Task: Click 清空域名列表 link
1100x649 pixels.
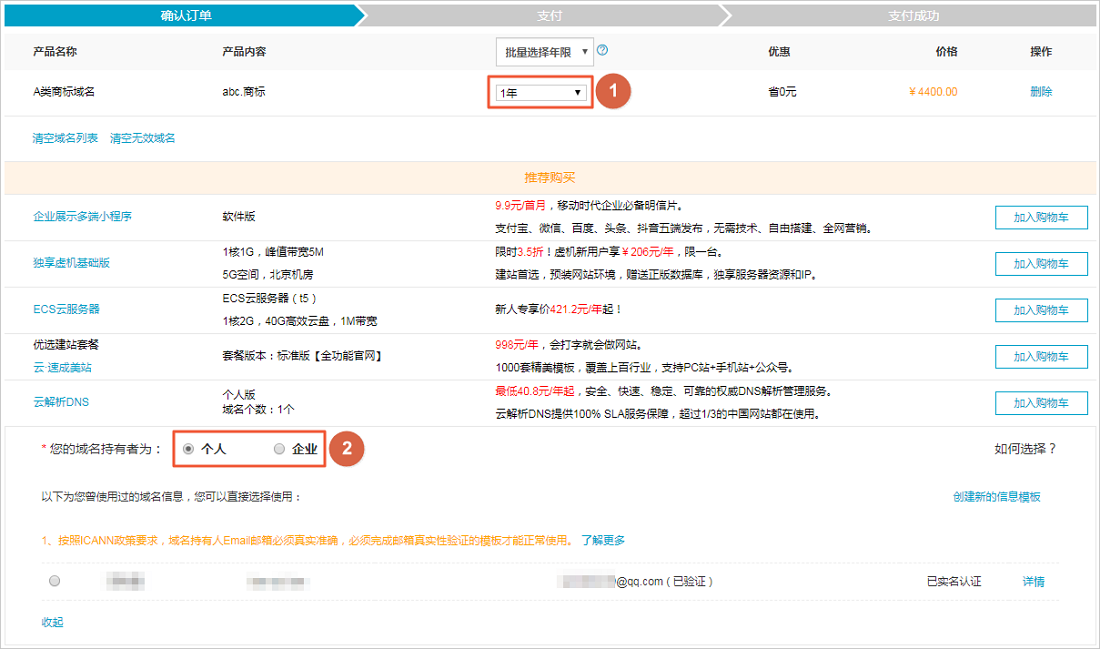Action: click(x=65, y=138)
